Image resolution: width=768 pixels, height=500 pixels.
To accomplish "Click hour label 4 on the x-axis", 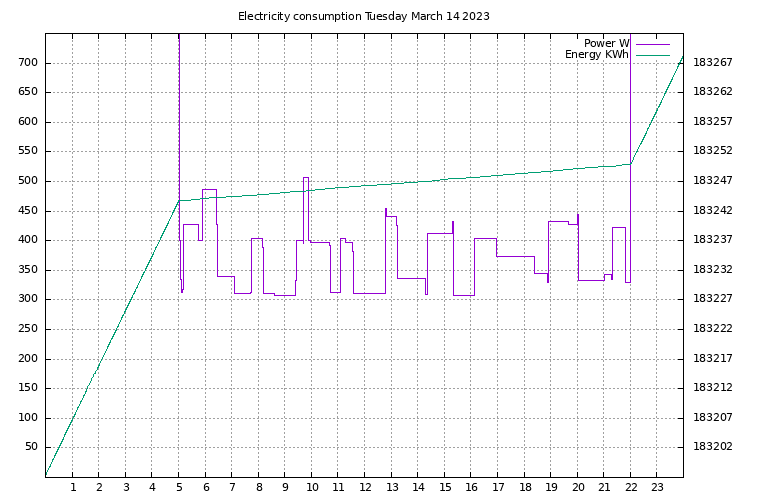I will [152, 487].
